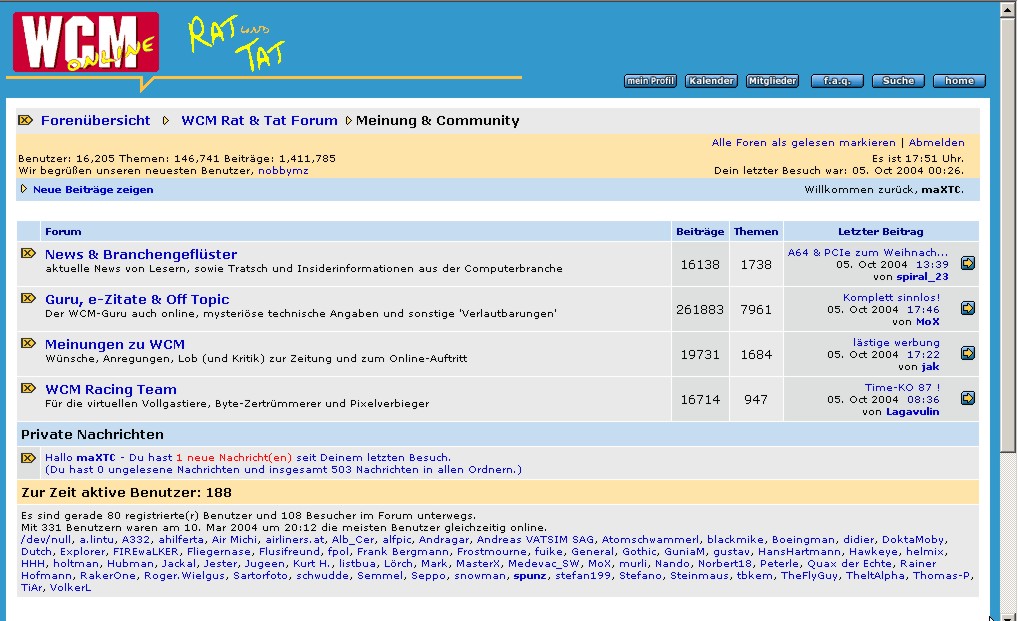
Task: Open online user /dev/null profile
Action: coord(46,540)
